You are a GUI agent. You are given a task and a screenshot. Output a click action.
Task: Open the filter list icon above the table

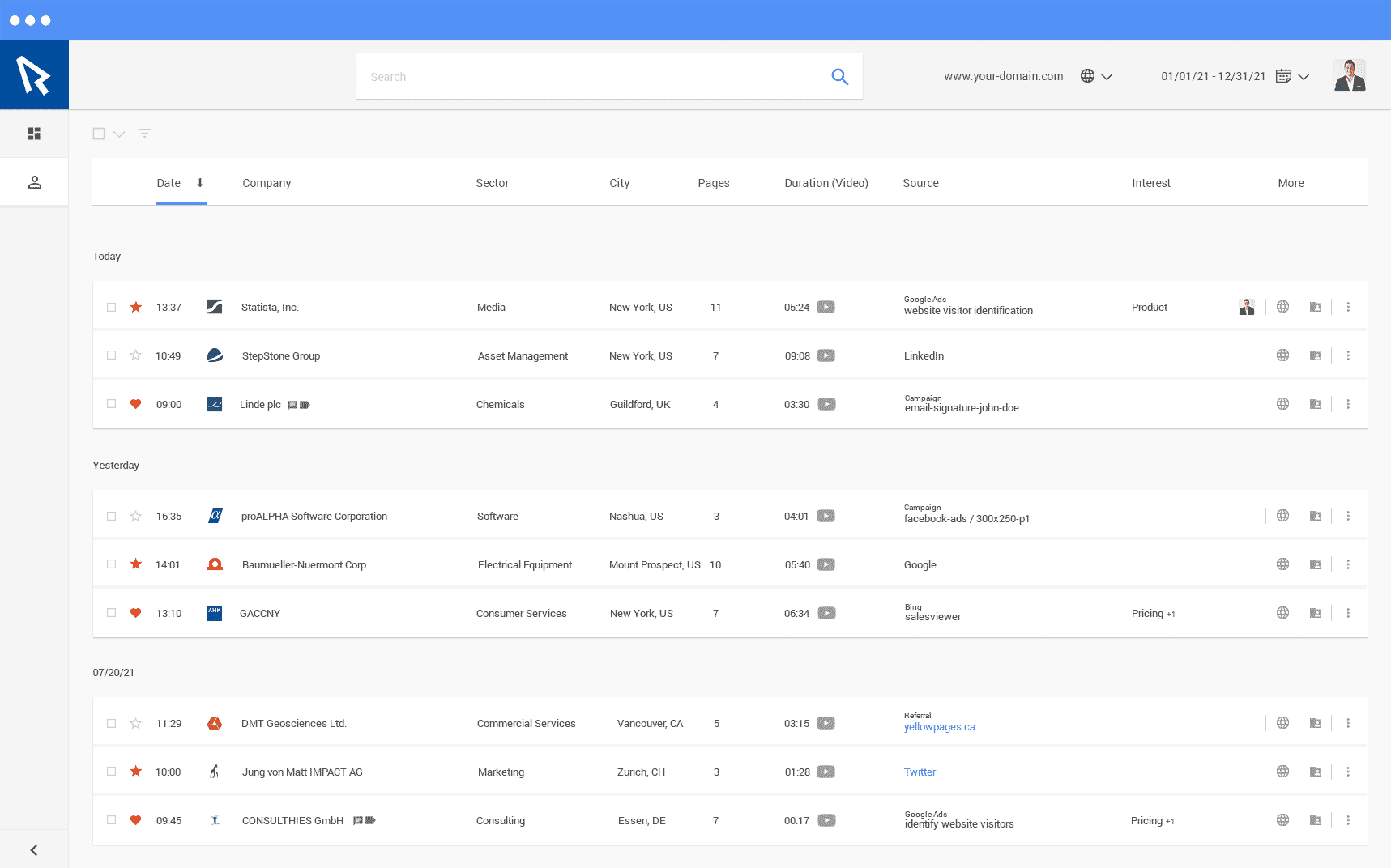click(x=144, y=134)
